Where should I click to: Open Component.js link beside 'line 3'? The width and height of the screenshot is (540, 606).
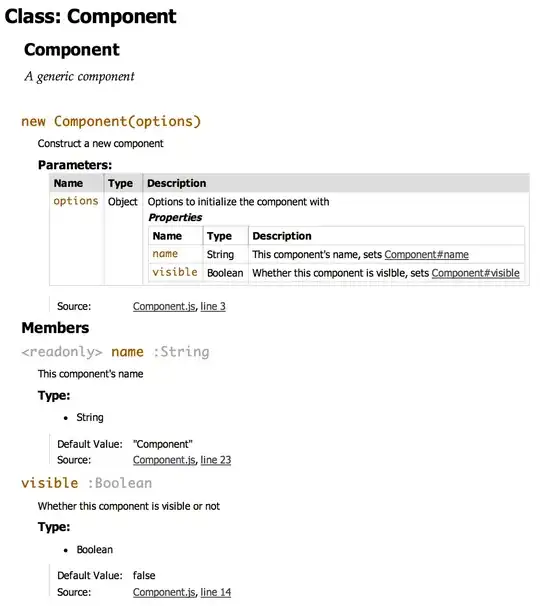coord(164,306)
